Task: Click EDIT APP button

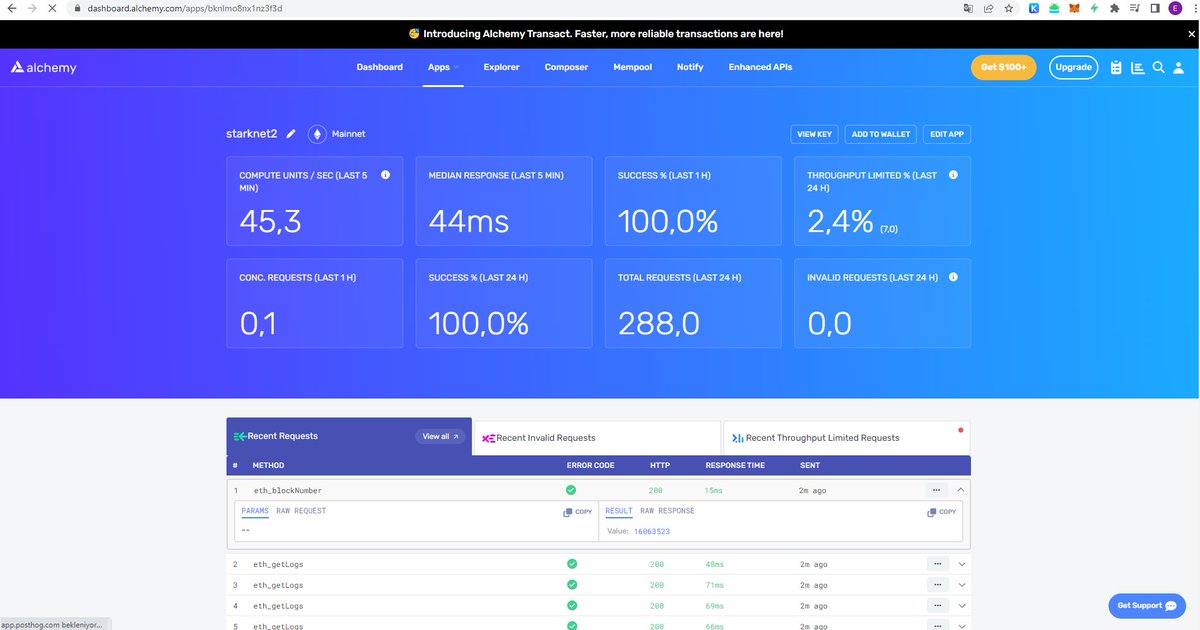Action: 947,134
